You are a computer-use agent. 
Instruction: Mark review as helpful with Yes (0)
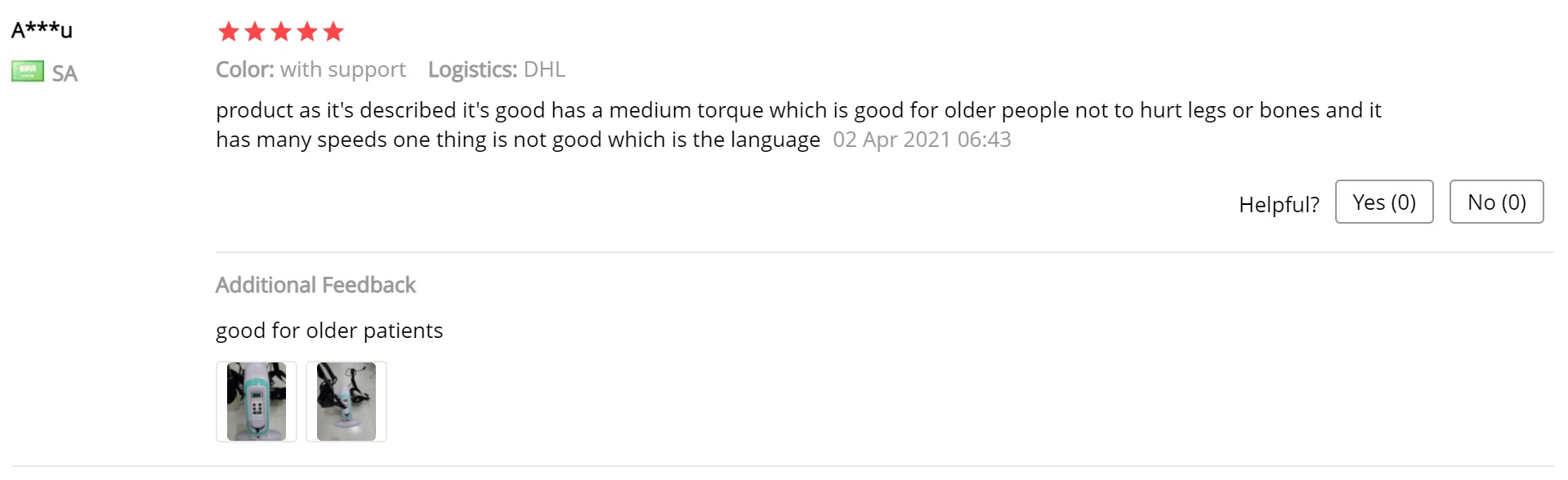[1383, 202]
